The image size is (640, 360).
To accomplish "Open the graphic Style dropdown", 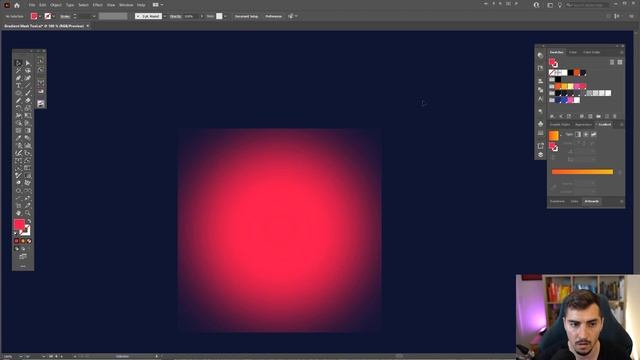I will (225, 16).
